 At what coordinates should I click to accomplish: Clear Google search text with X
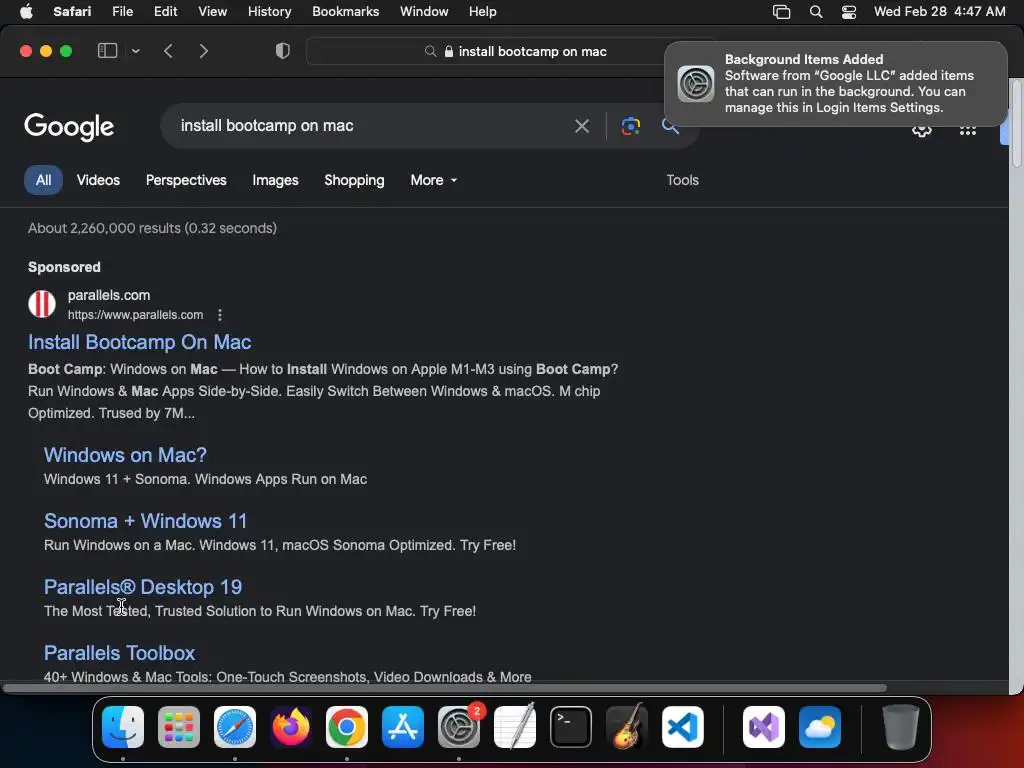tap(582, 125)
